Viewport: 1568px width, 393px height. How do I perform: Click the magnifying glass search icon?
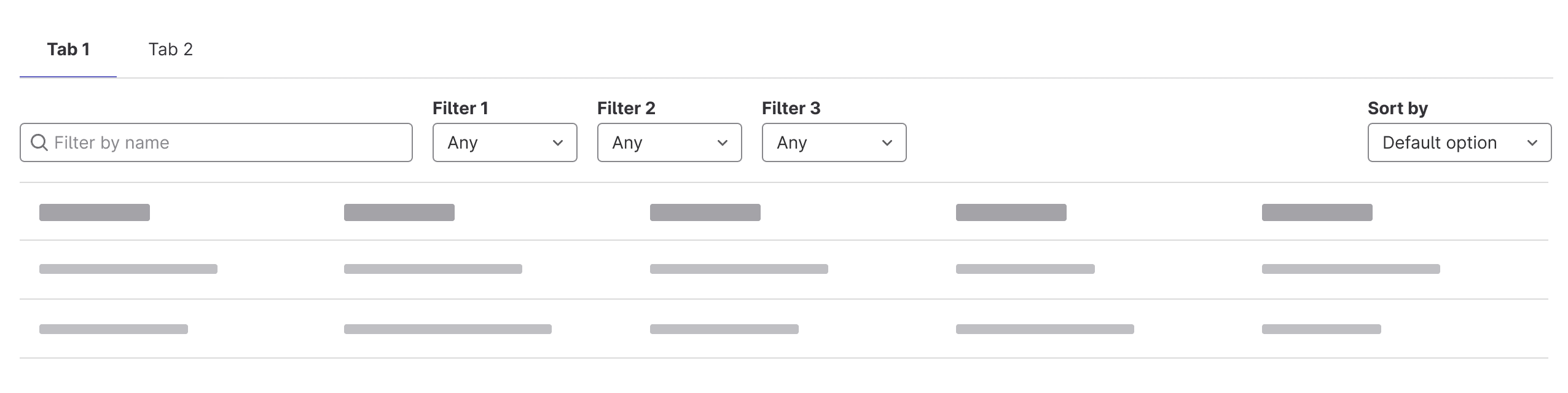(39, 142)
